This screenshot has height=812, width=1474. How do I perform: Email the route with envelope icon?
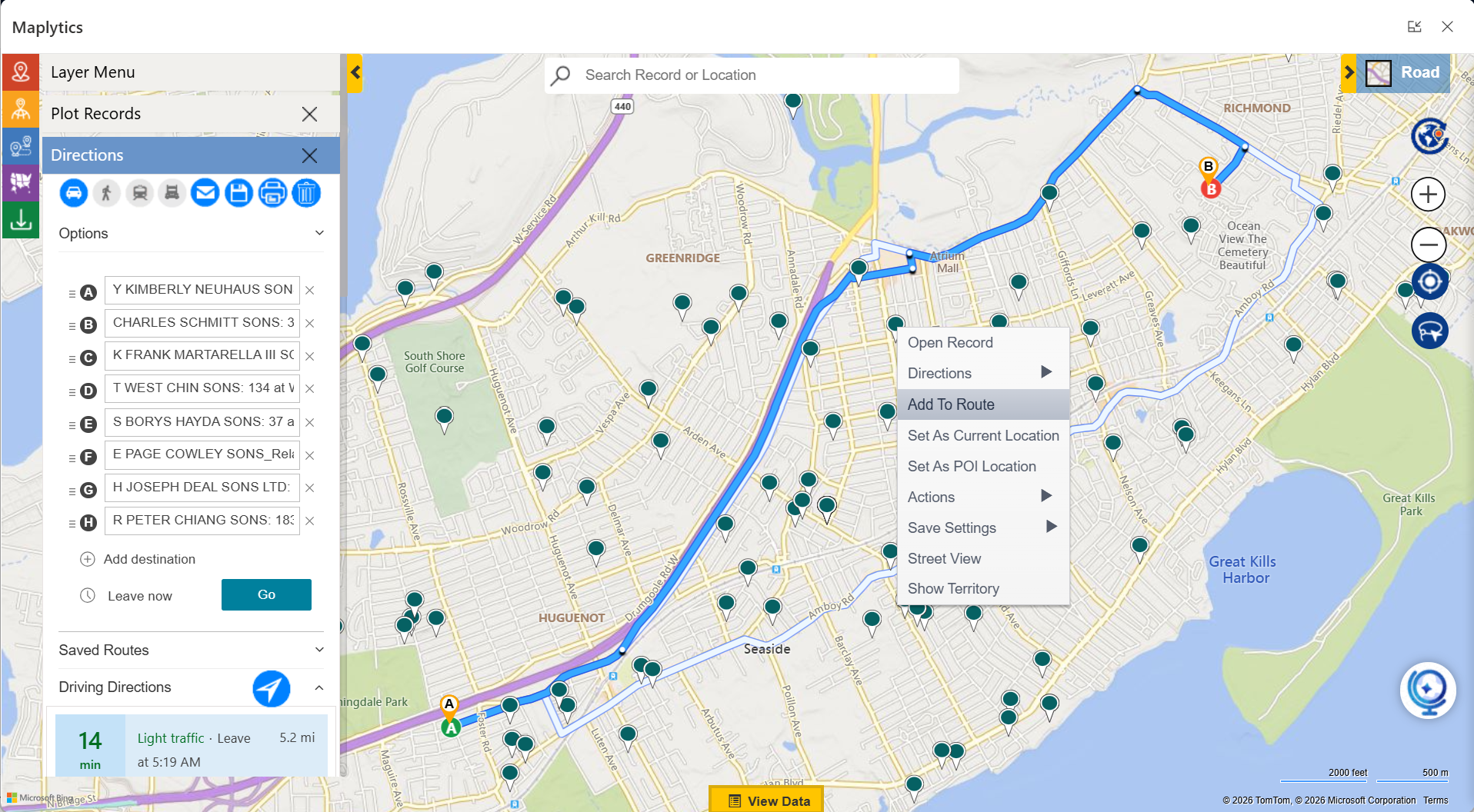point(205,192)
